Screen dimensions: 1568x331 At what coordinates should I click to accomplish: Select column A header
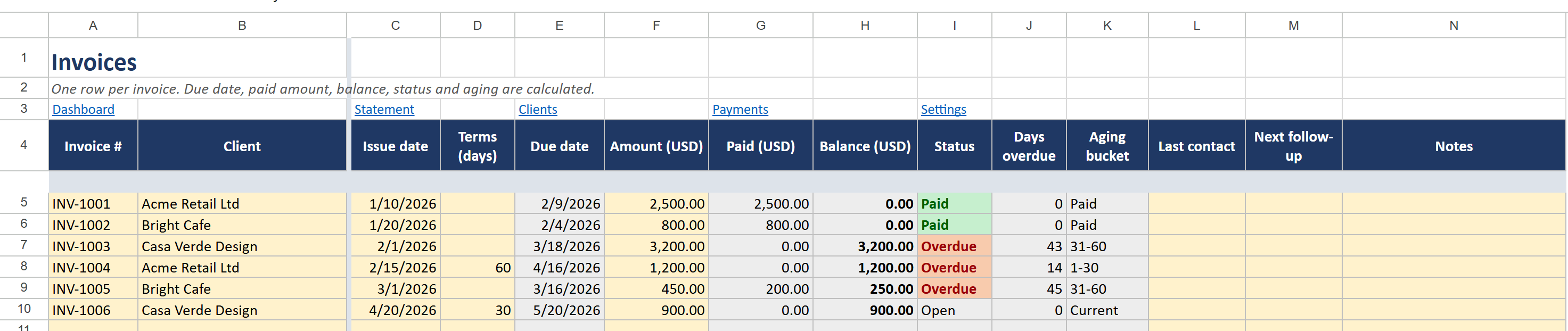pyautogui.click(x=93, y=26)
